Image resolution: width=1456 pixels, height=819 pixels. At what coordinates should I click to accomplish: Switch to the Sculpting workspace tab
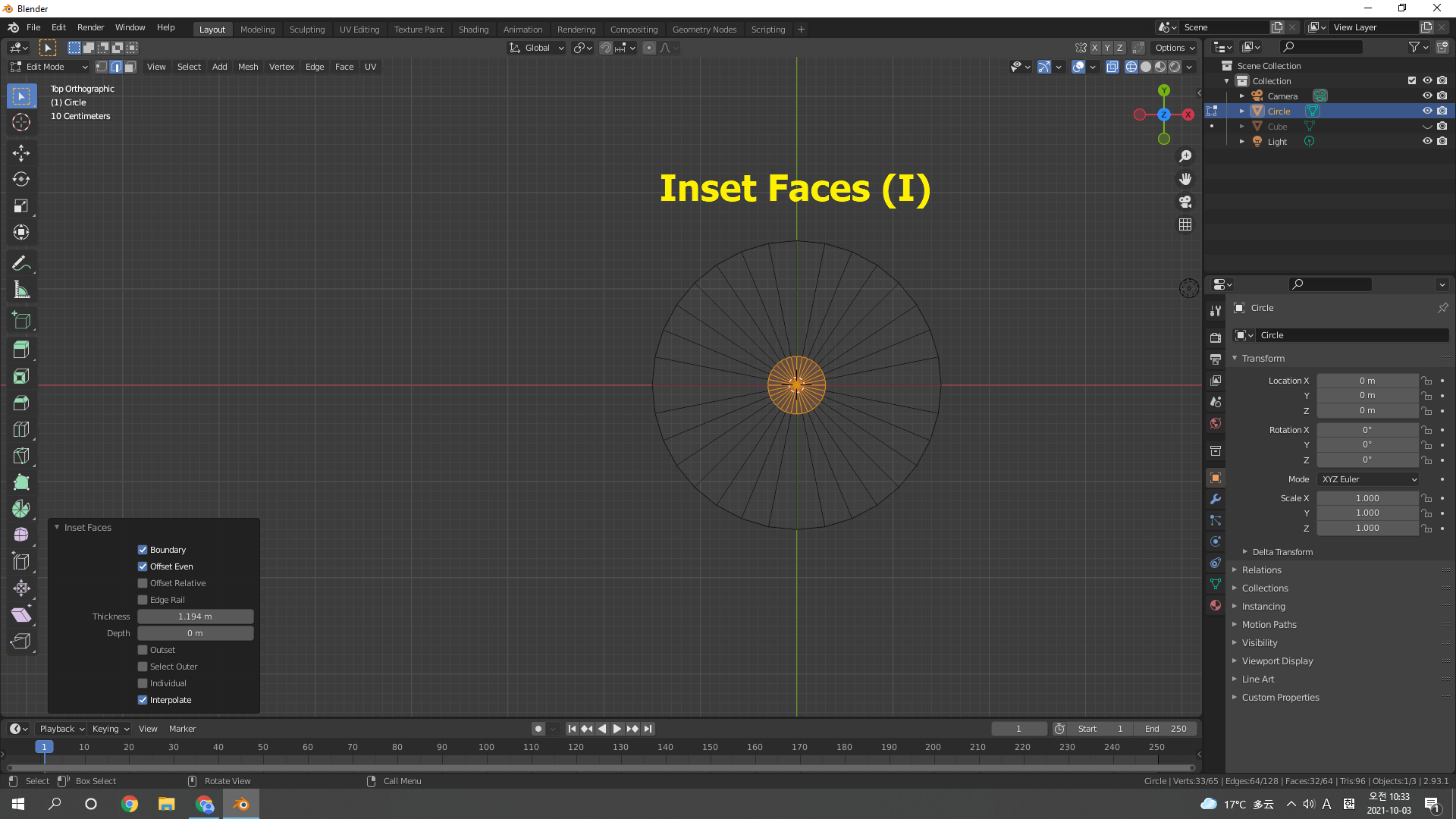point(306,30)
